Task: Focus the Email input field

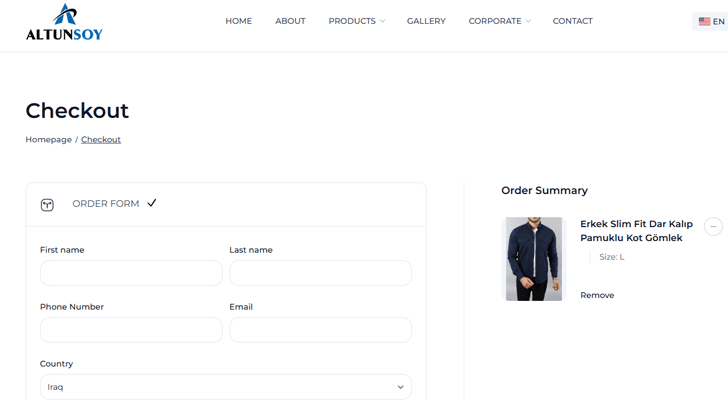Action: tap(320, 330)
